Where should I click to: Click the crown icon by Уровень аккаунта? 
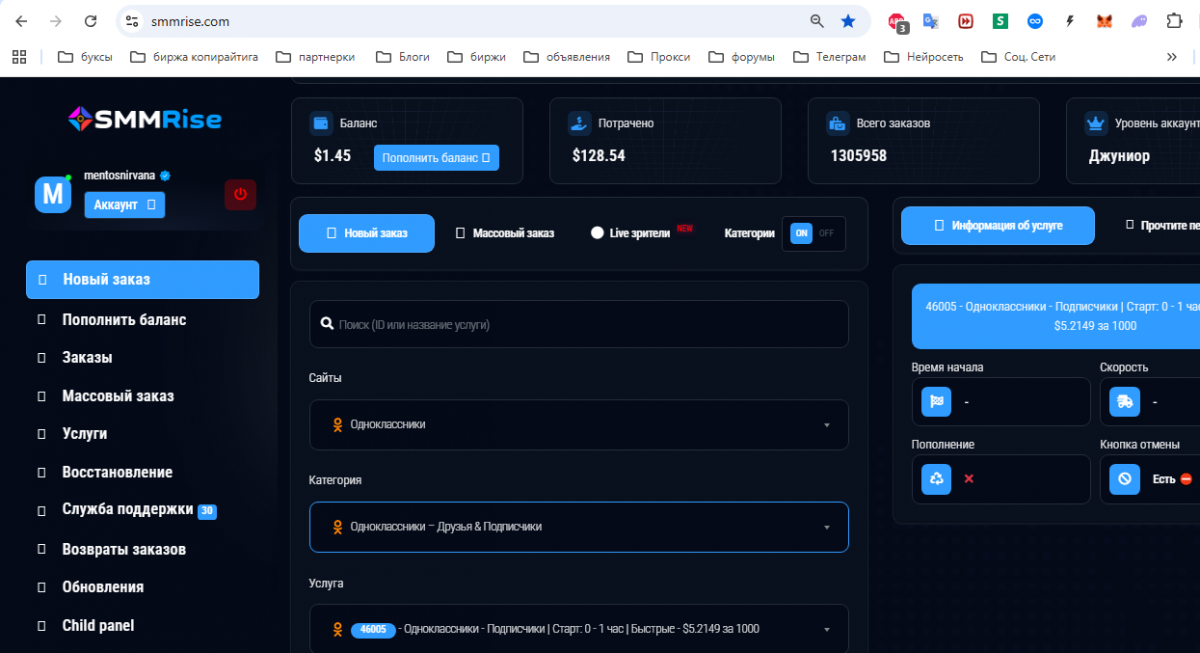(x=1095, y=123)
